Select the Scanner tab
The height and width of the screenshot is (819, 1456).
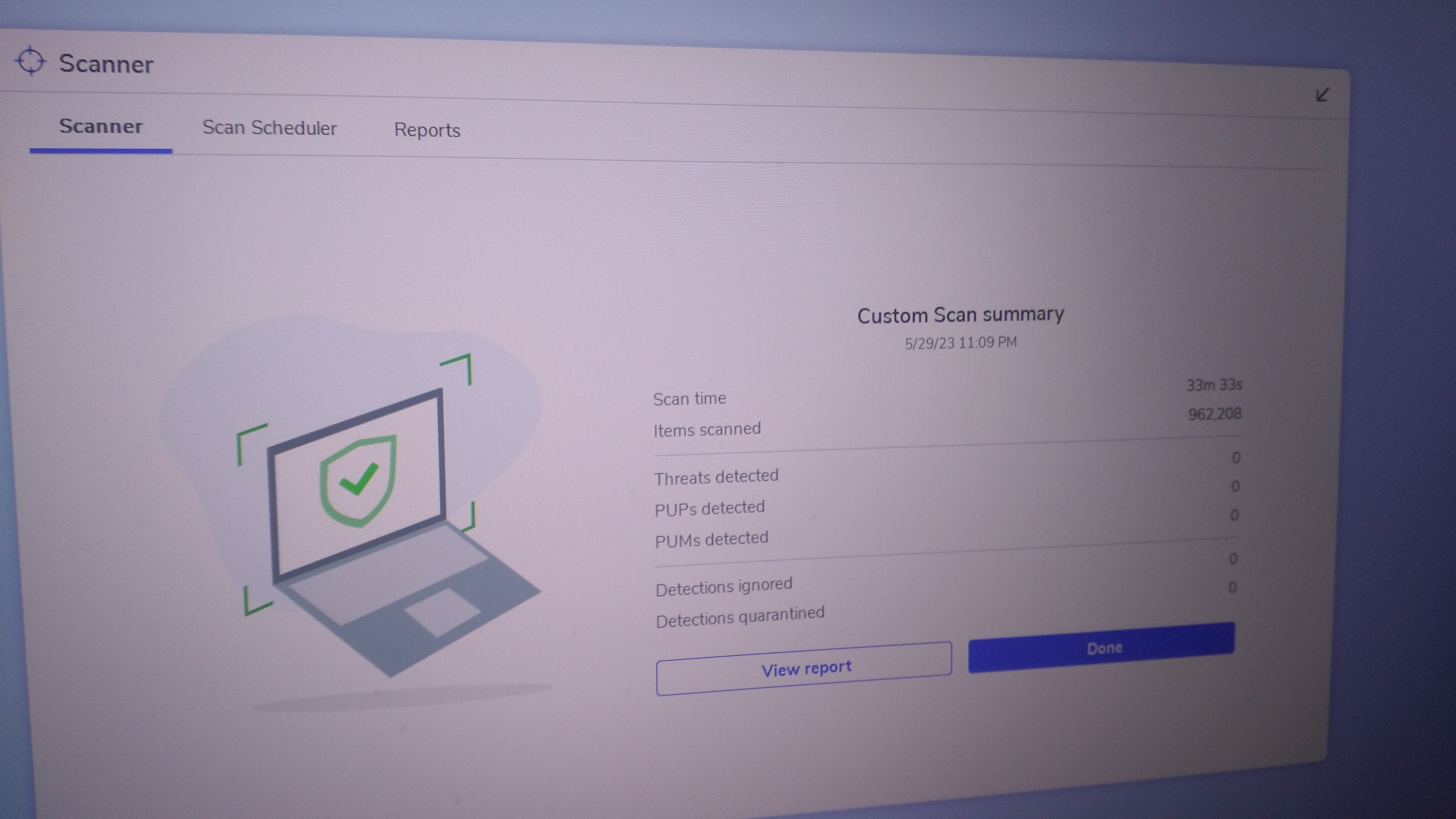pos(101,126)
